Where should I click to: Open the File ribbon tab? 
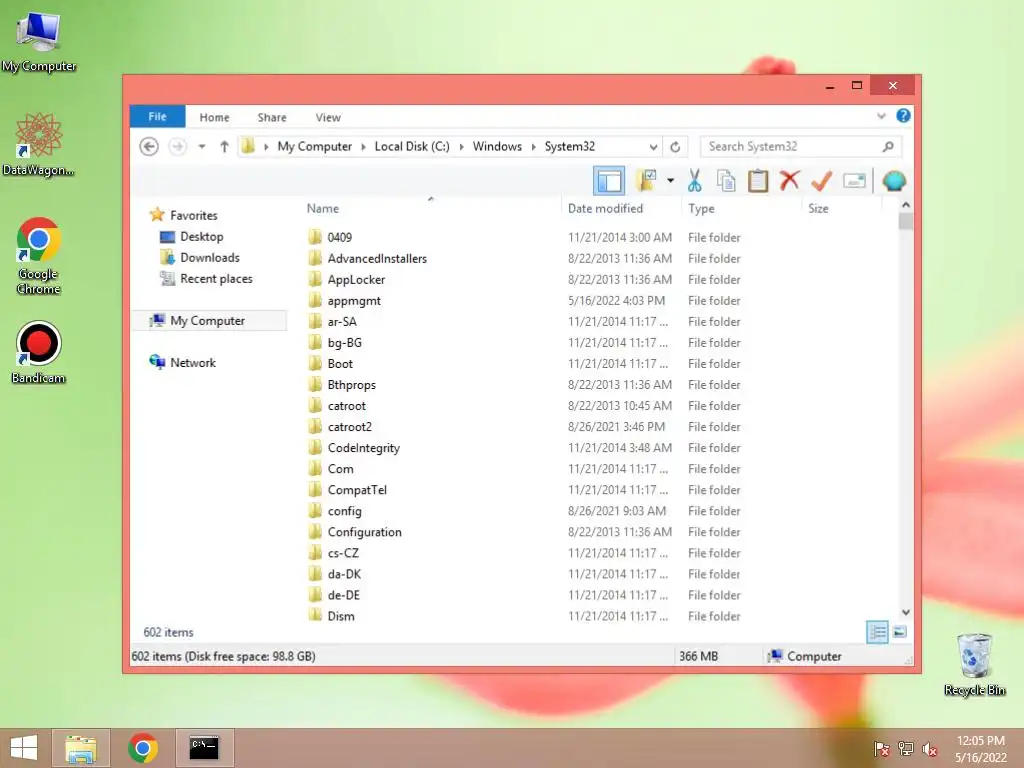click(157, 116)
